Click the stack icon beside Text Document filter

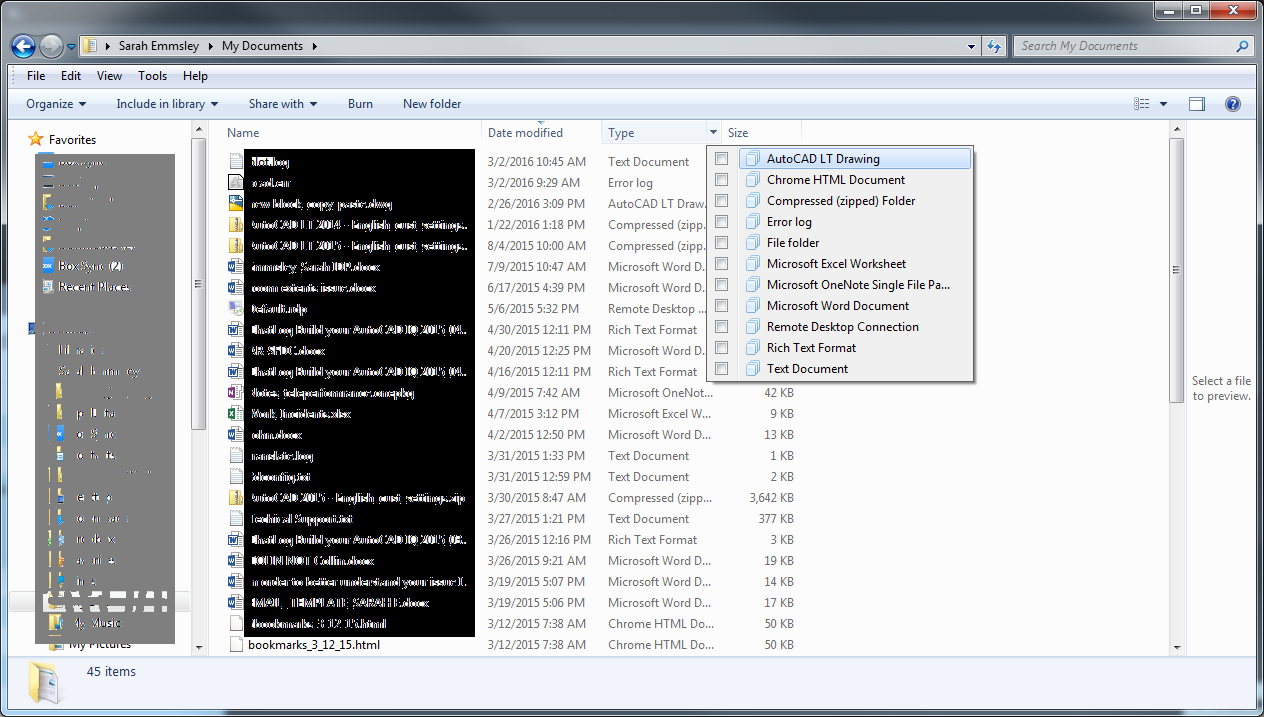(753, 369)
